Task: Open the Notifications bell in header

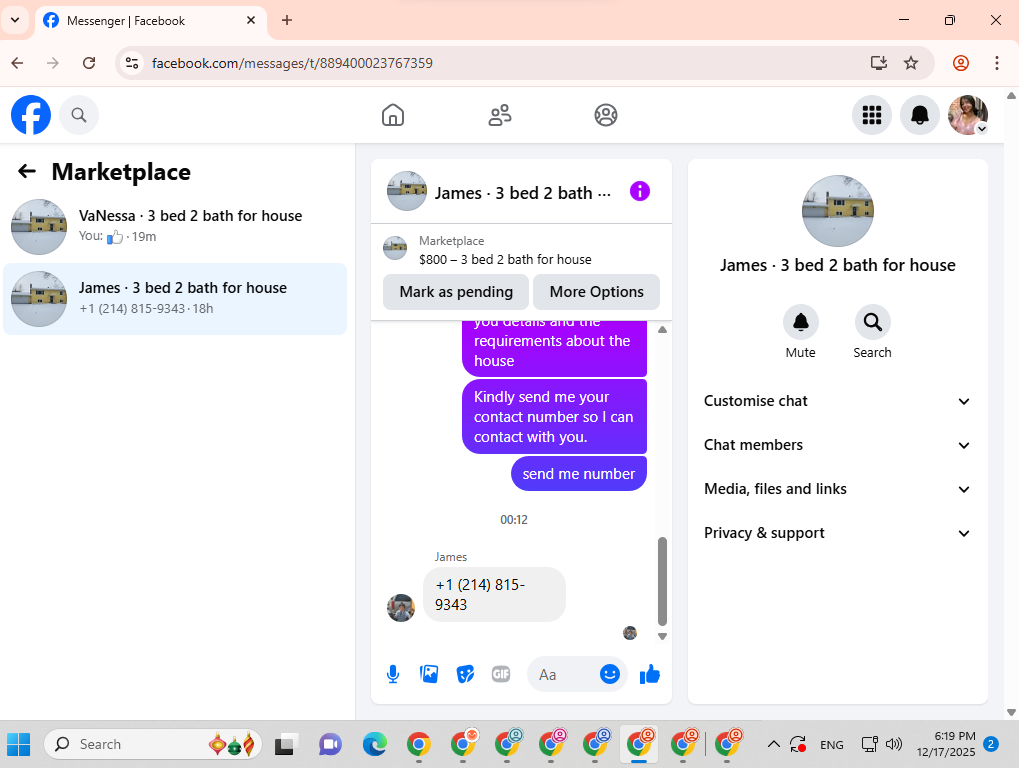Action: 920,115
